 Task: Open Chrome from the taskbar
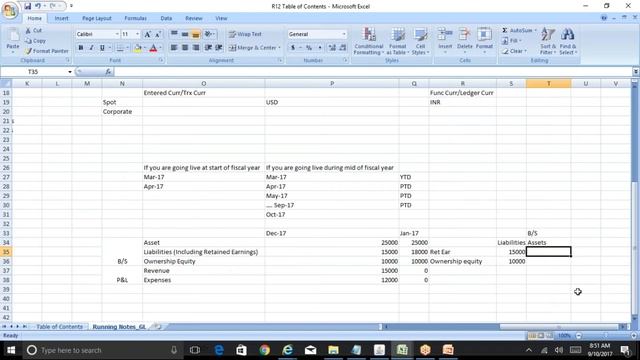click(264, 350)
